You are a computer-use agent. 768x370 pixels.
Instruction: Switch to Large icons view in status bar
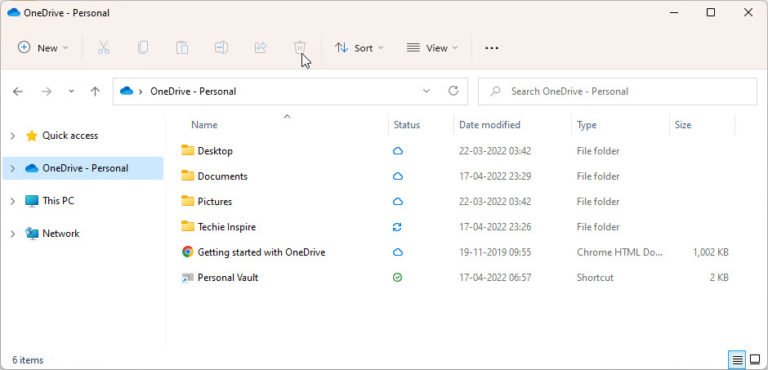click(755, 360)
